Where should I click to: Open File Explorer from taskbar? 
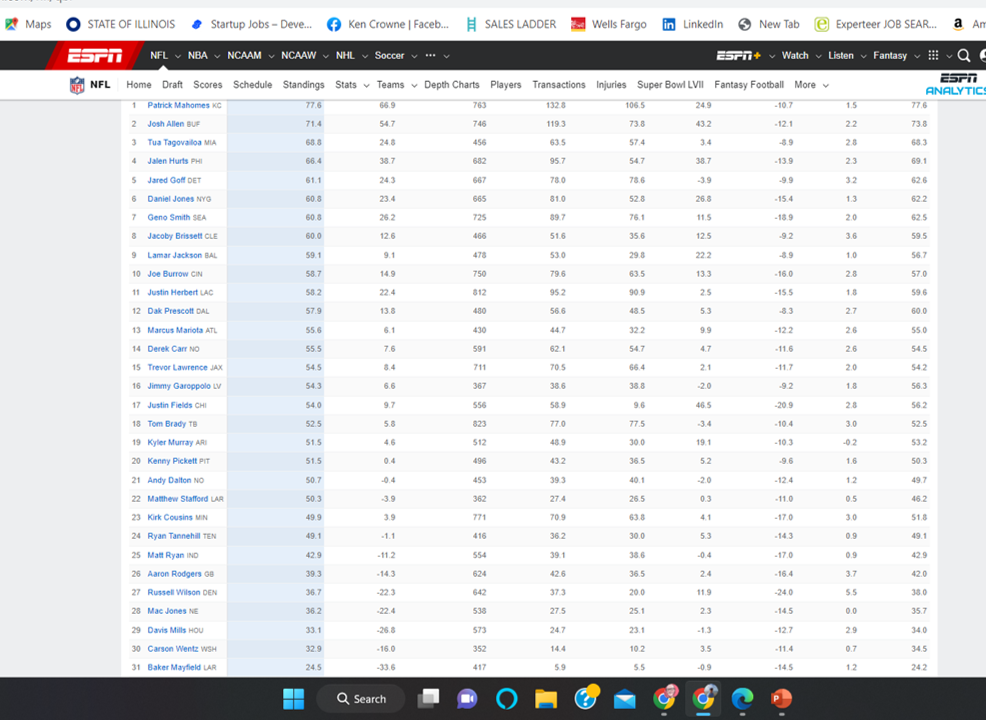click(546, 699)
